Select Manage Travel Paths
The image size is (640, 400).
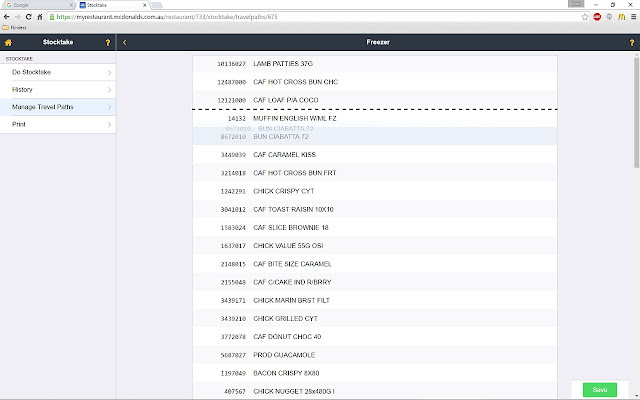click(58, 107)
